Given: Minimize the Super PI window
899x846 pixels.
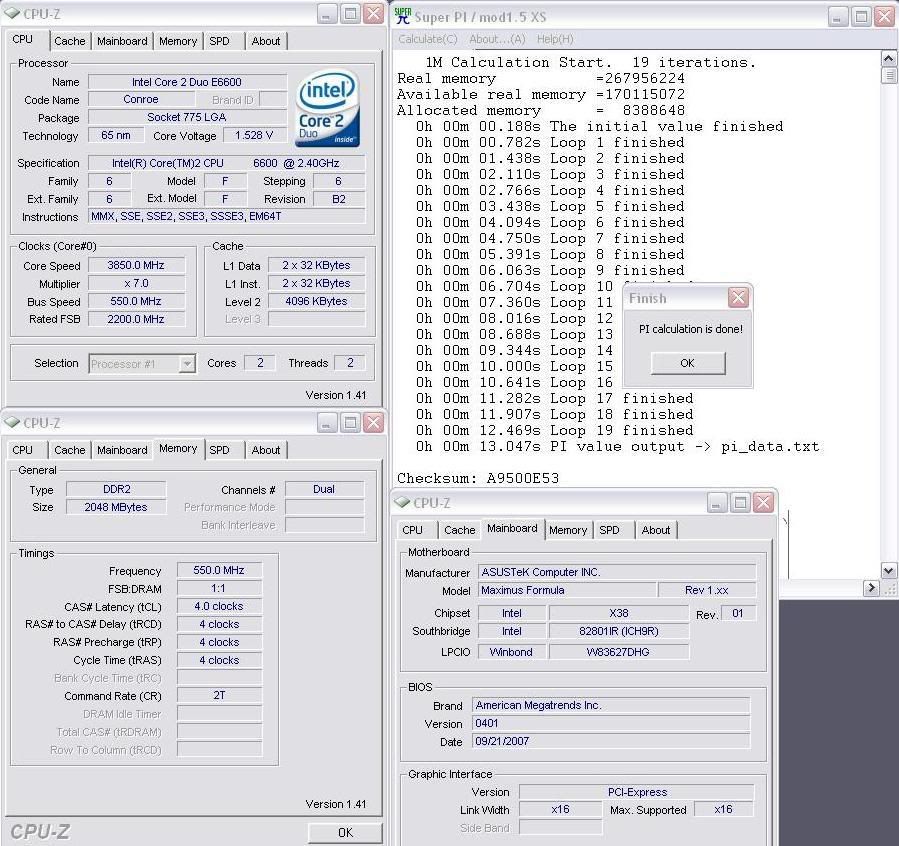Looking at the screenshot, I should [x=837, y=17].
